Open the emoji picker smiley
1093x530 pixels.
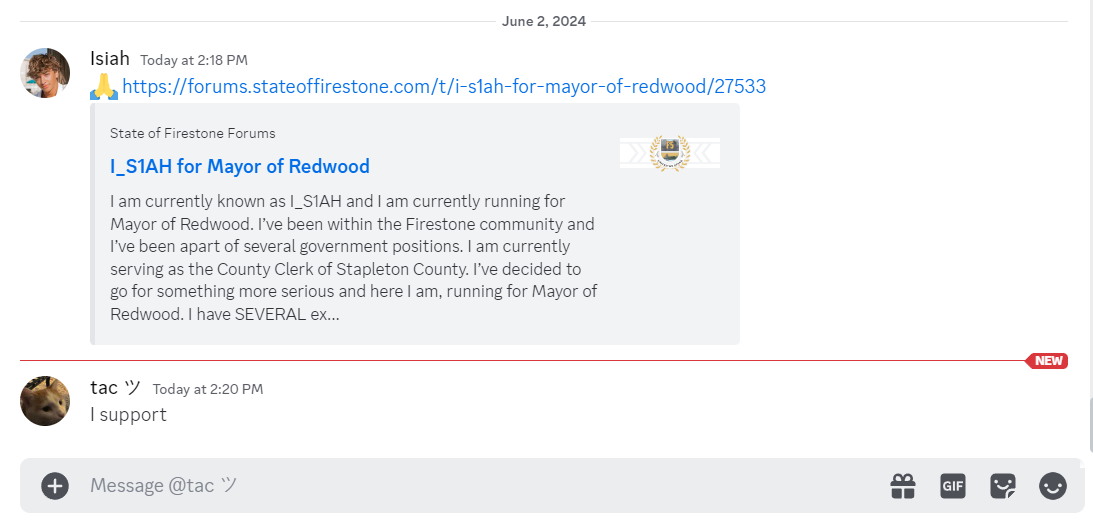1053,486
